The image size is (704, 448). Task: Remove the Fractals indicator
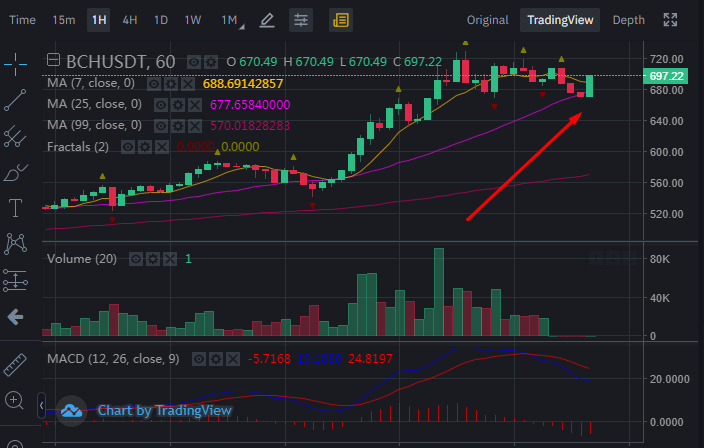162,147
